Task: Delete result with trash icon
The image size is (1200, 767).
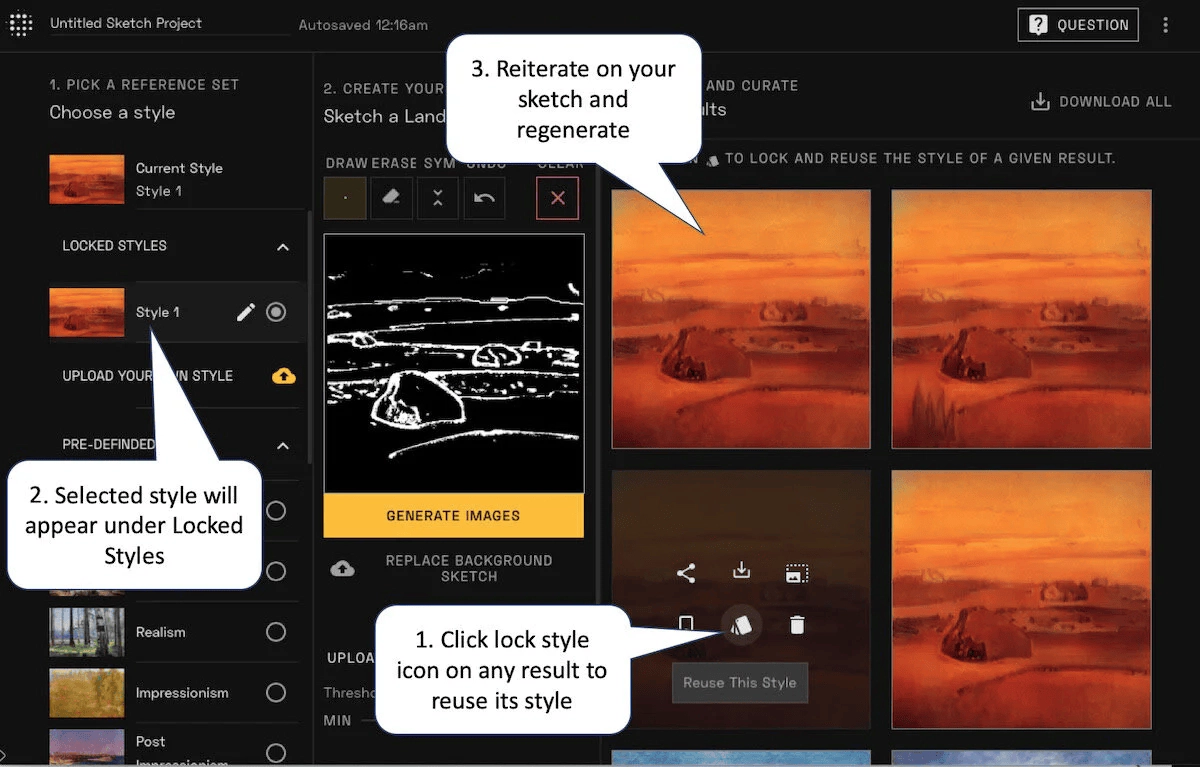Action: (797, 625)
